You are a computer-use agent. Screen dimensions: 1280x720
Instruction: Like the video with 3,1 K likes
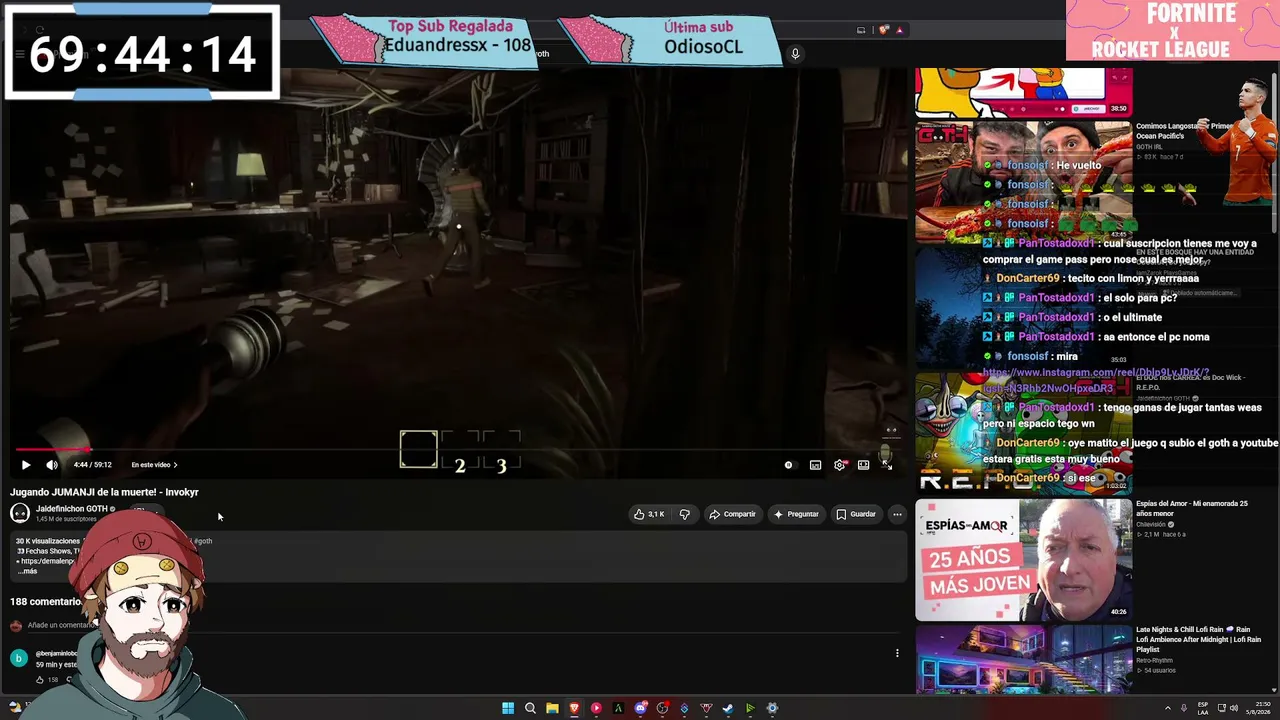(648, 514)
